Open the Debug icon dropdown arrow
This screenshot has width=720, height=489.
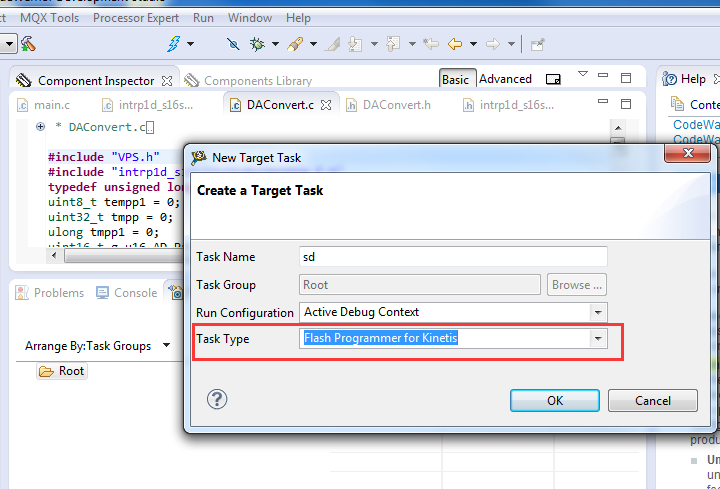[275, 44]
